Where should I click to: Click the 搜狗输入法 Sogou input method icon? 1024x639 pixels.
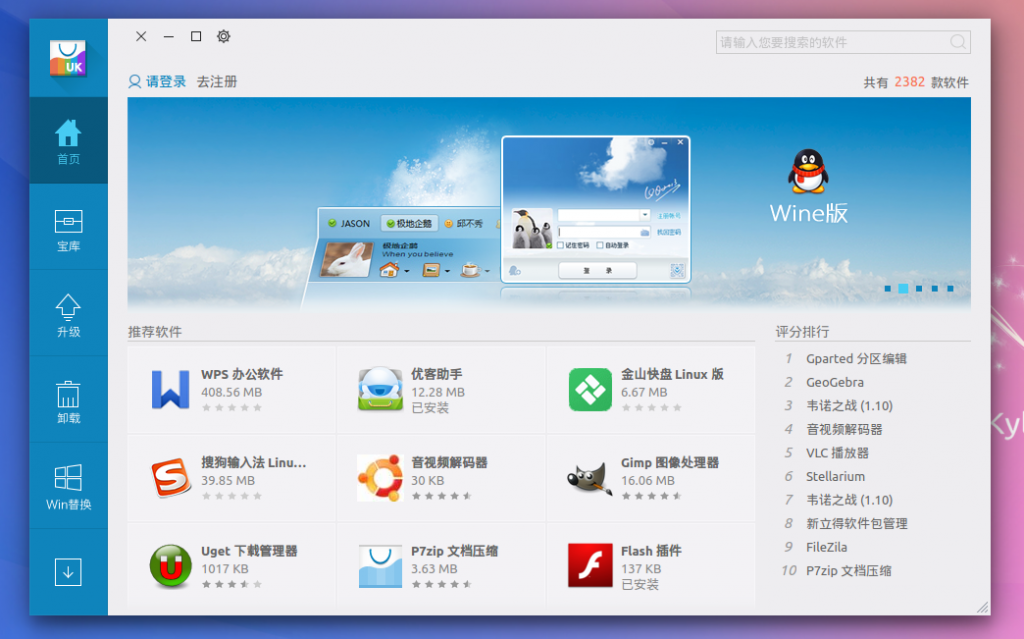[x=171, y=478]
